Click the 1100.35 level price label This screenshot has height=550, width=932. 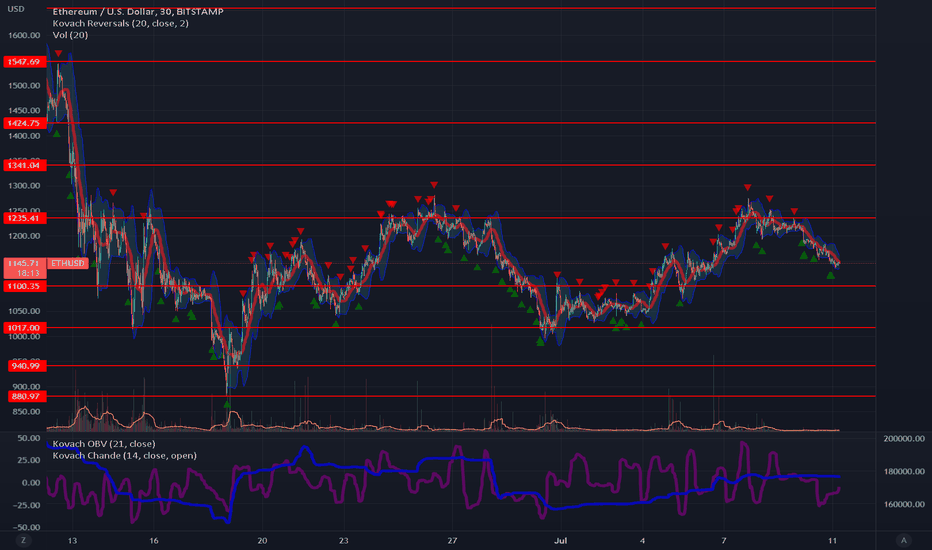tap(24, 287)
